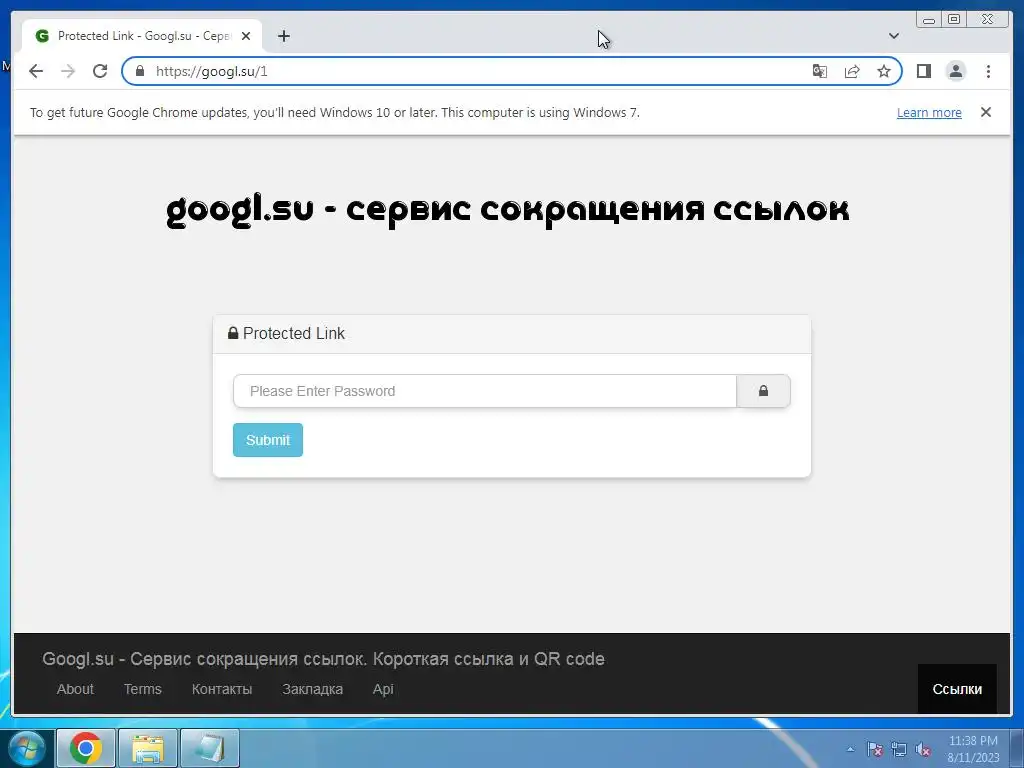This screenshot has width=1024, height=768.
Task: Open File Explorer from the taskbar
Action: tap(148, 748)
